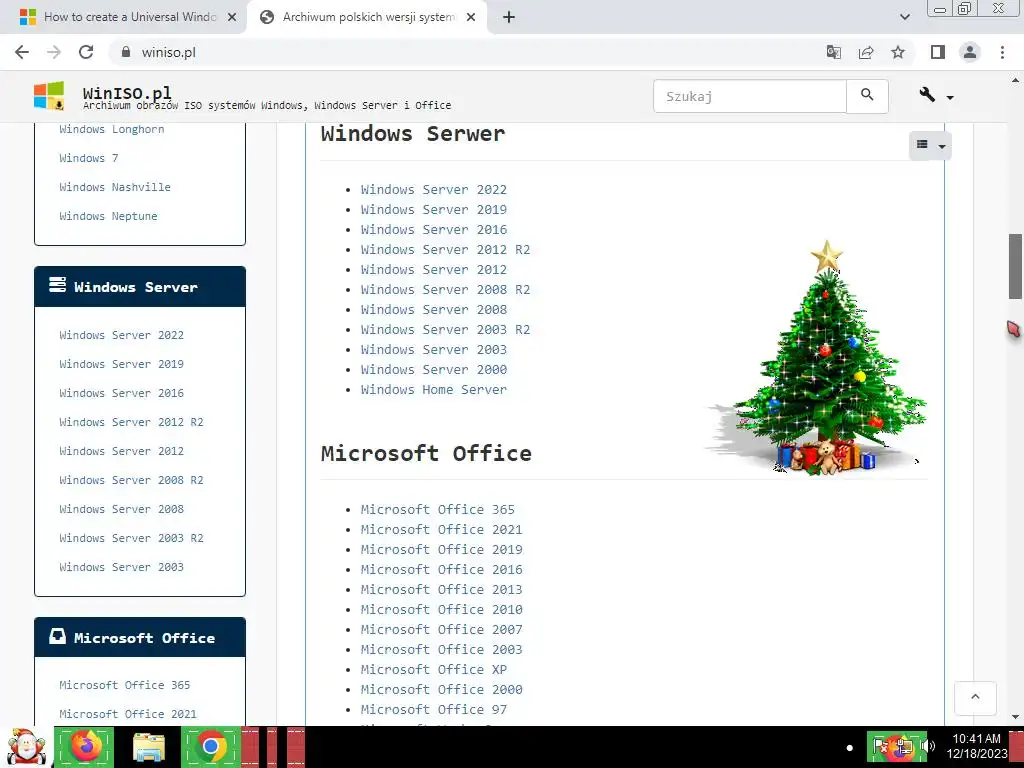
Task: Click the share page icon
Action: tap(866, 52)
